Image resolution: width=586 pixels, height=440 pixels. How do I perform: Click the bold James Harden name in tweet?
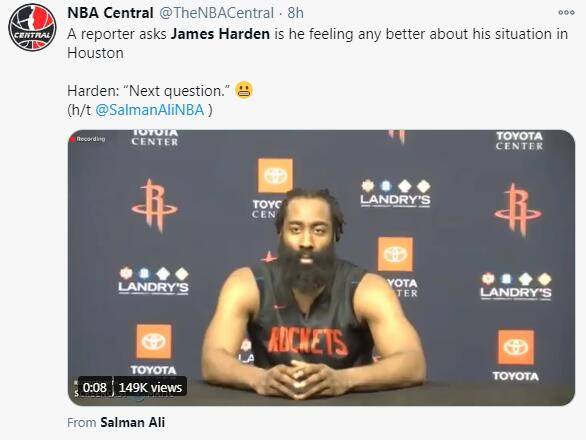coord(220,34)
